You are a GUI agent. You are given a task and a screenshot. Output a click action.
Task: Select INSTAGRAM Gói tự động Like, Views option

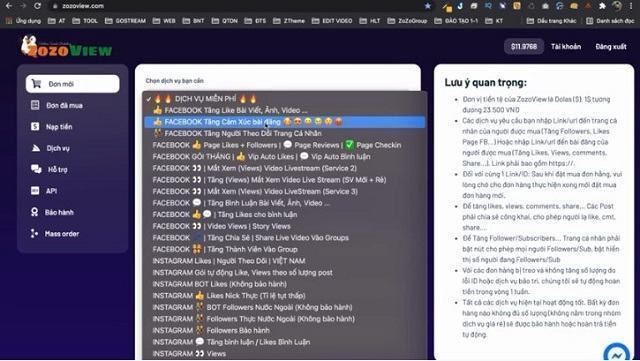tap(284, 272)
